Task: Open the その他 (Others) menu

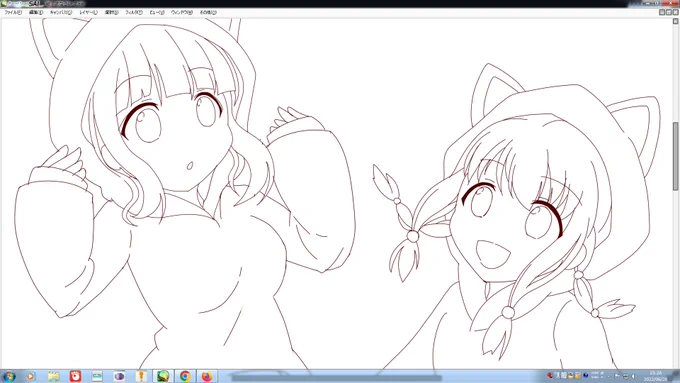Action: click(208, 13)
